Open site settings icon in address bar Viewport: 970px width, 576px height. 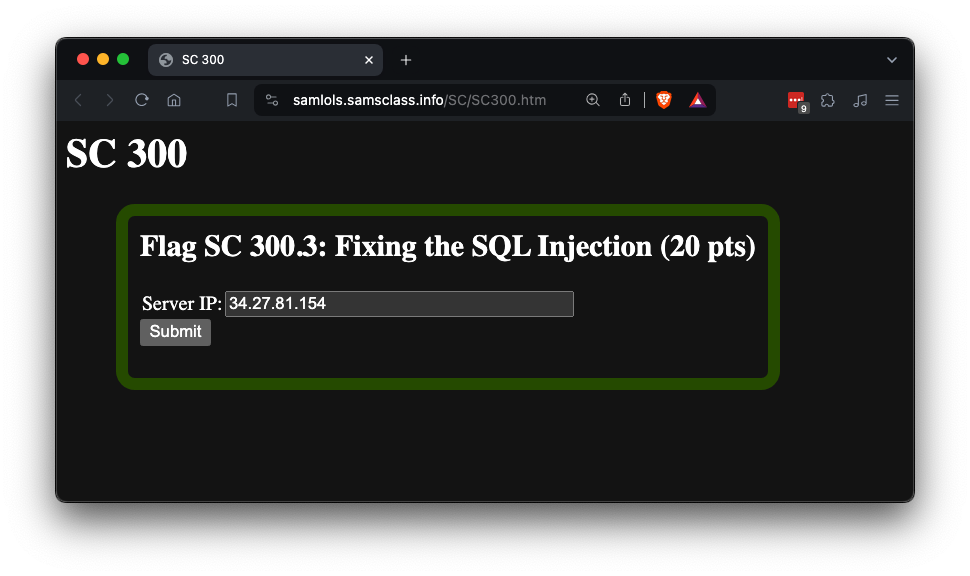tap(272, 100)
